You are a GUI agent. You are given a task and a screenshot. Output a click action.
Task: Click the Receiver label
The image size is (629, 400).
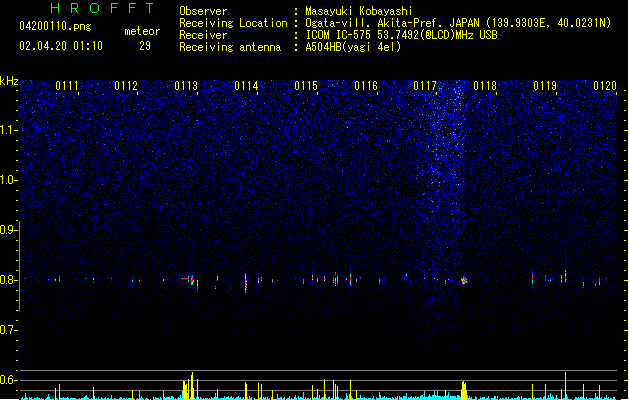point(203,35)
